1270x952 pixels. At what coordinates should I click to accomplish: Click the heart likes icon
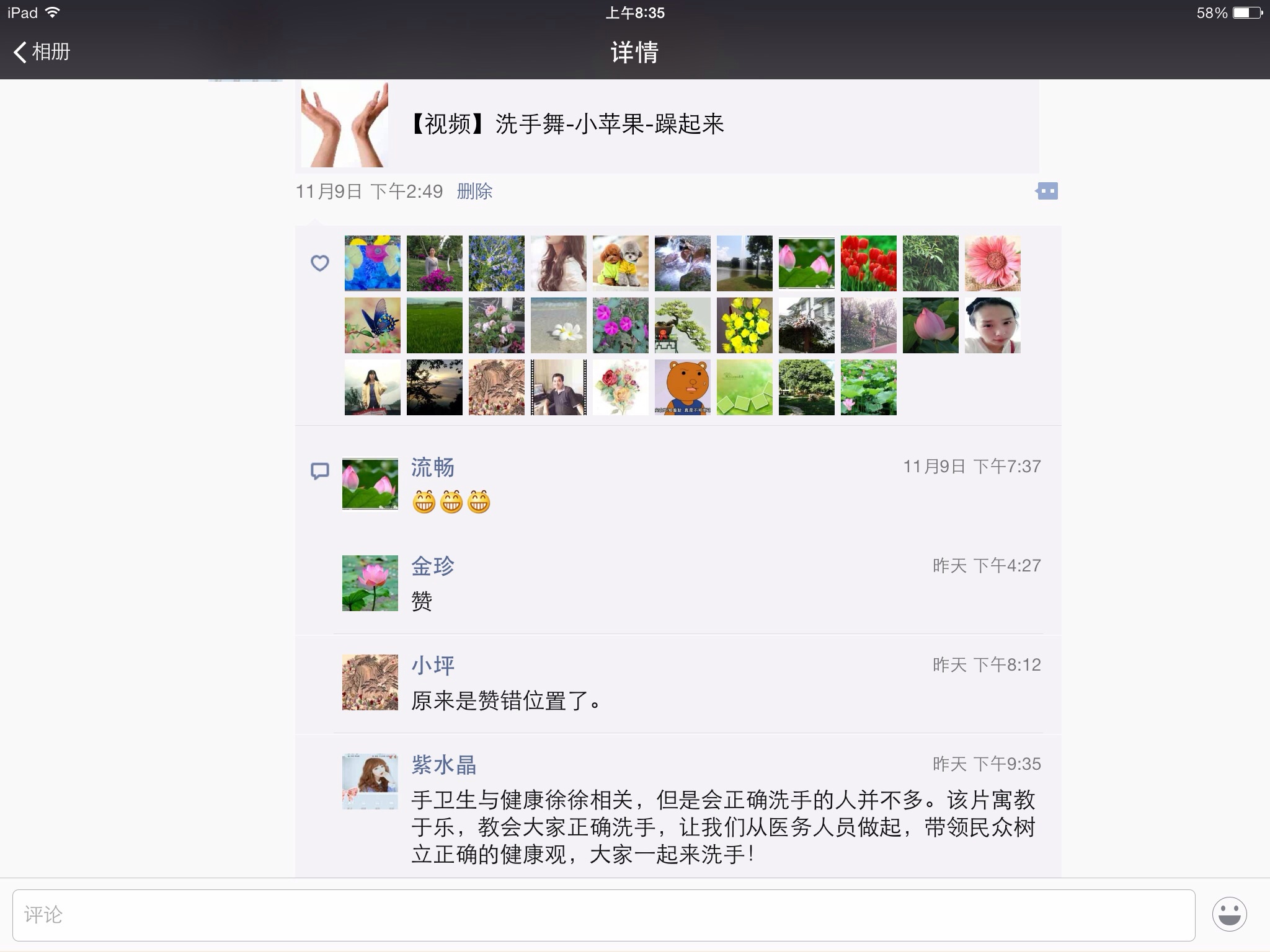click(x=320, y=263)
